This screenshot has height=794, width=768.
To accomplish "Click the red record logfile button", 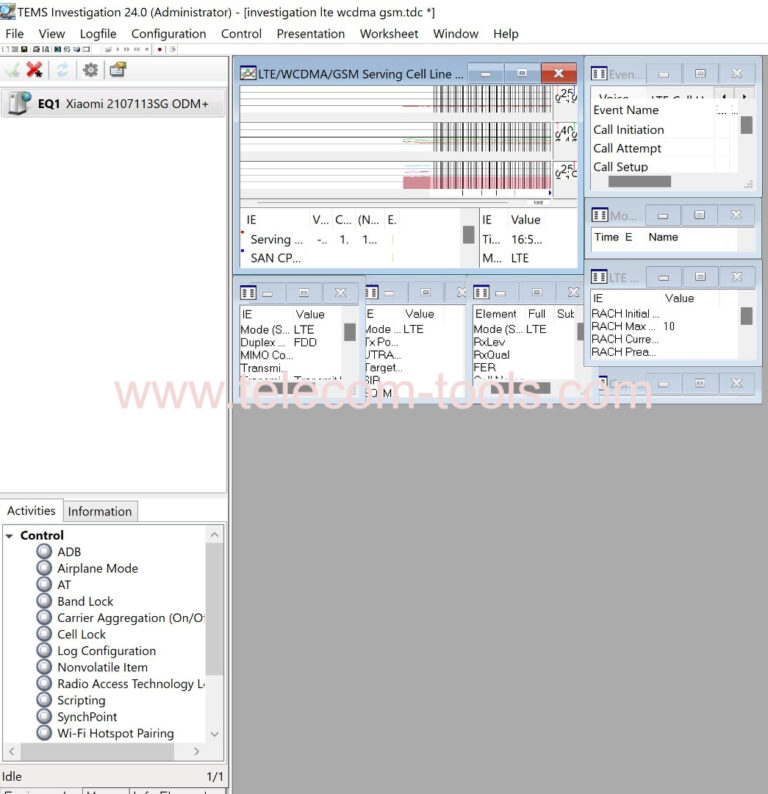I will (x=159, y=49).
